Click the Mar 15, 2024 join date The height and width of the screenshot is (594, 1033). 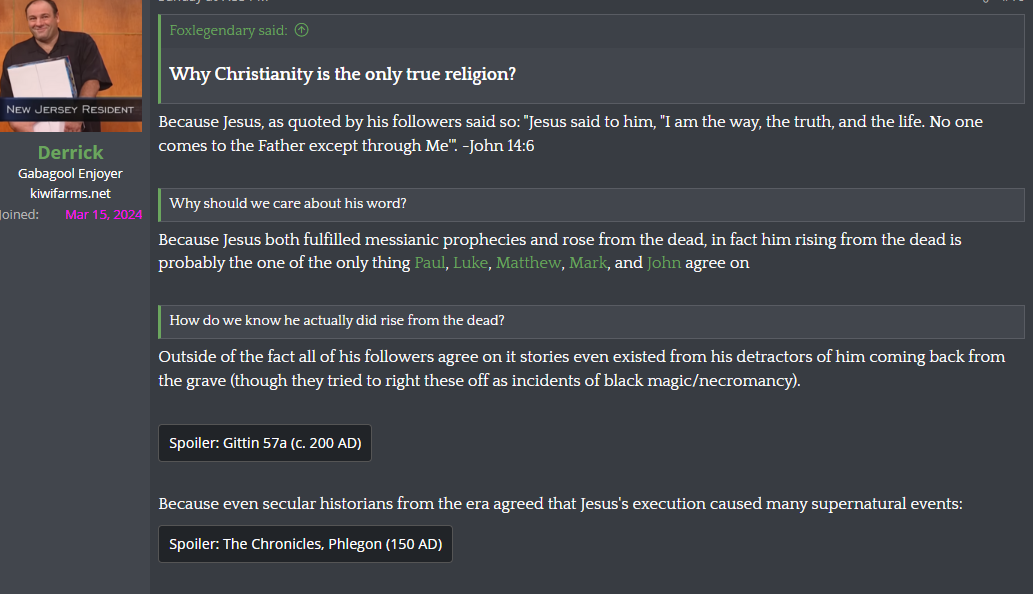coord(103,215)
